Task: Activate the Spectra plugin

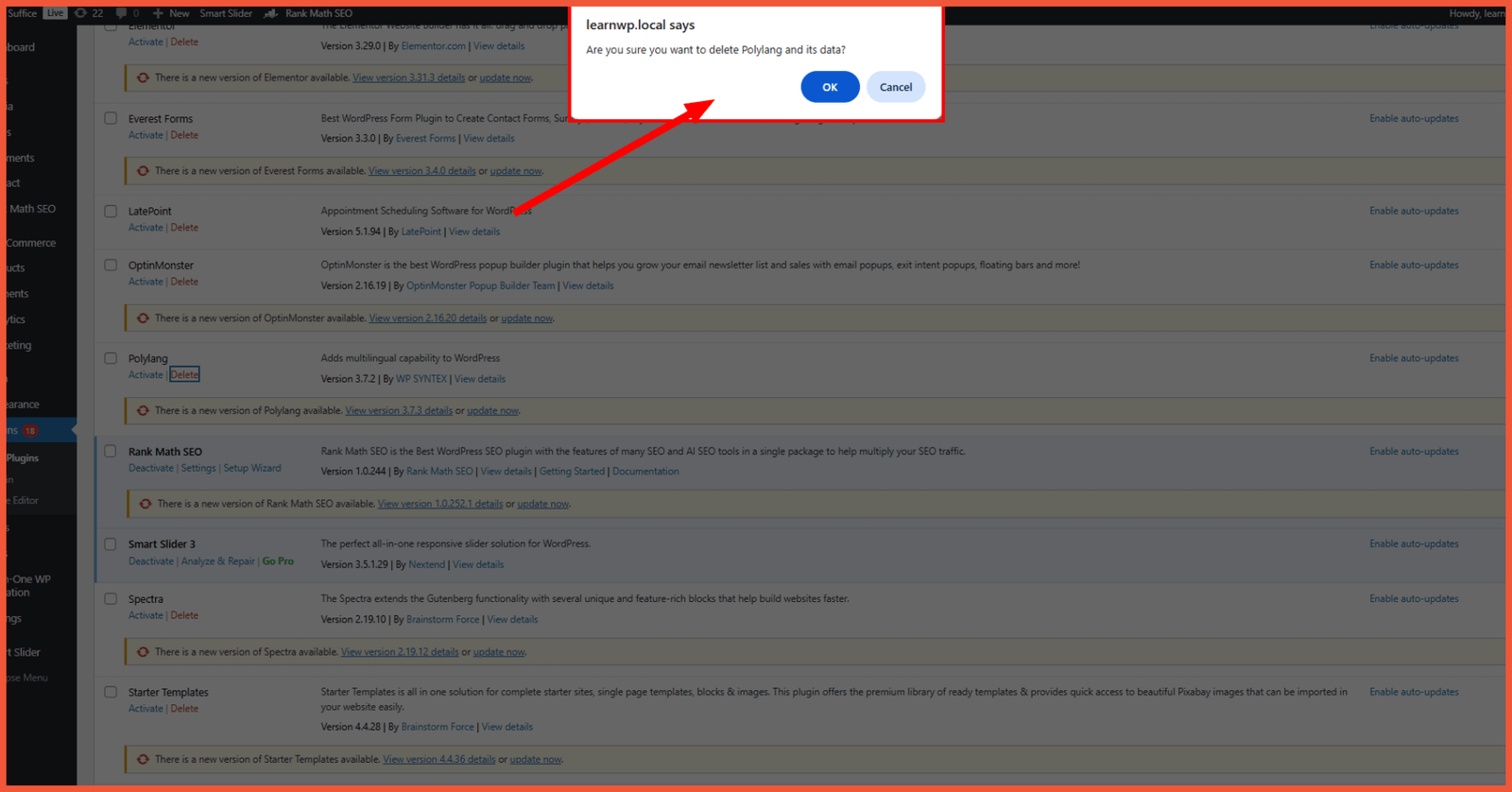Action: 146,615
